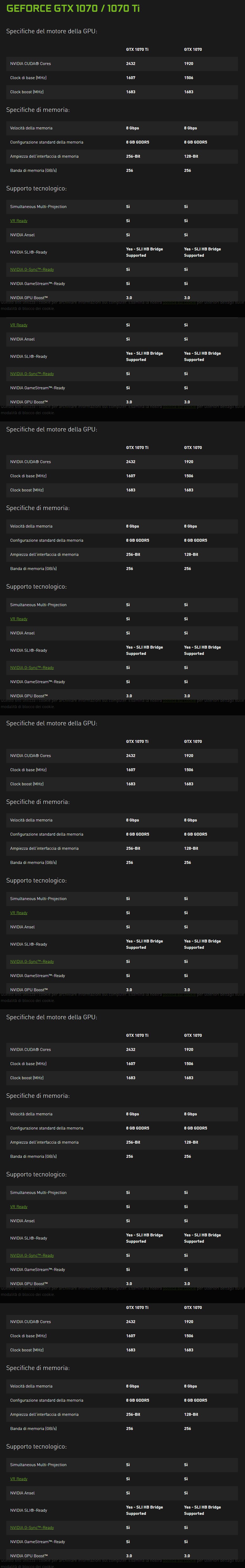Click the topmost 'NVIDIA Ansel' row label

click(23, 235)
